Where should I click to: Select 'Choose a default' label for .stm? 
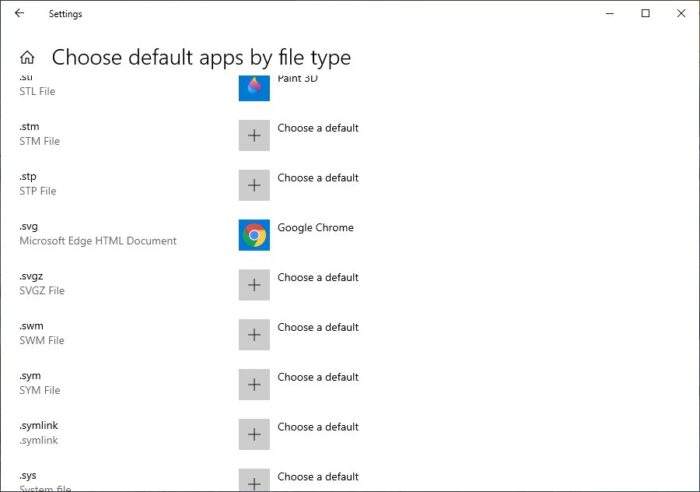pos(318,128)
